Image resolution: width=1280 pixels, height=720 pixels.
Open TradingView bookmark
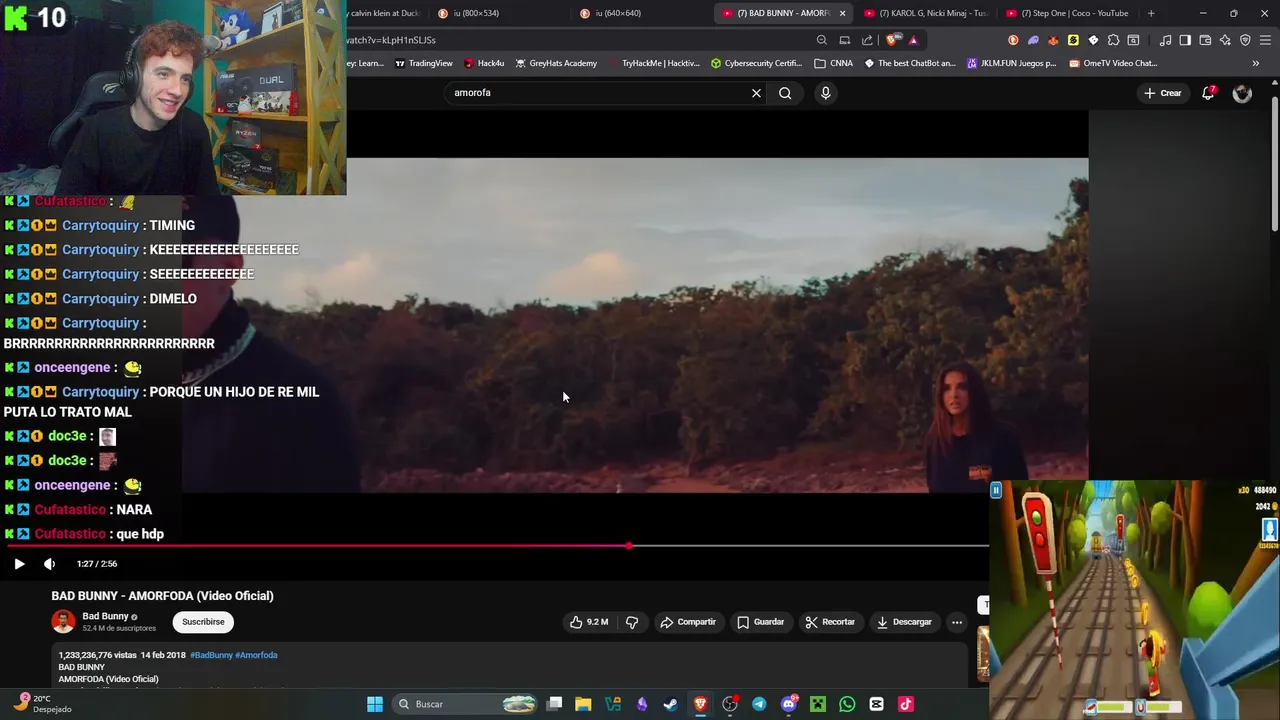424,63
